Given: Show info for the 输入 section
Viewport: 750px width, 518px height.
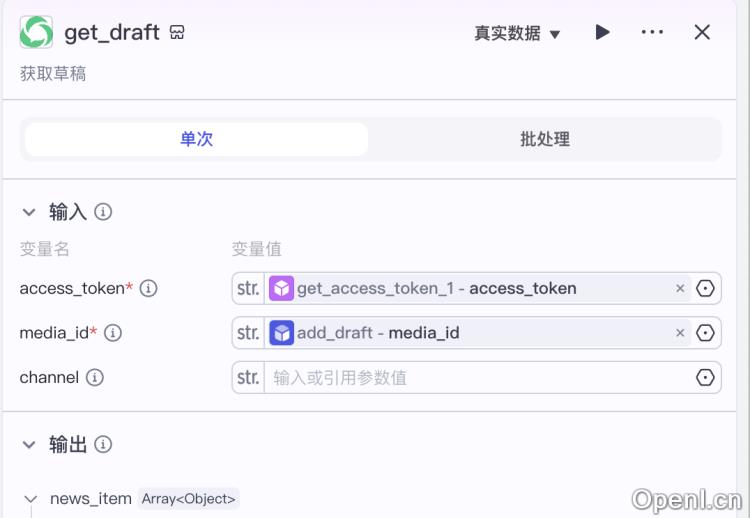Looking at the screenshot, I should tap(103, 211).
